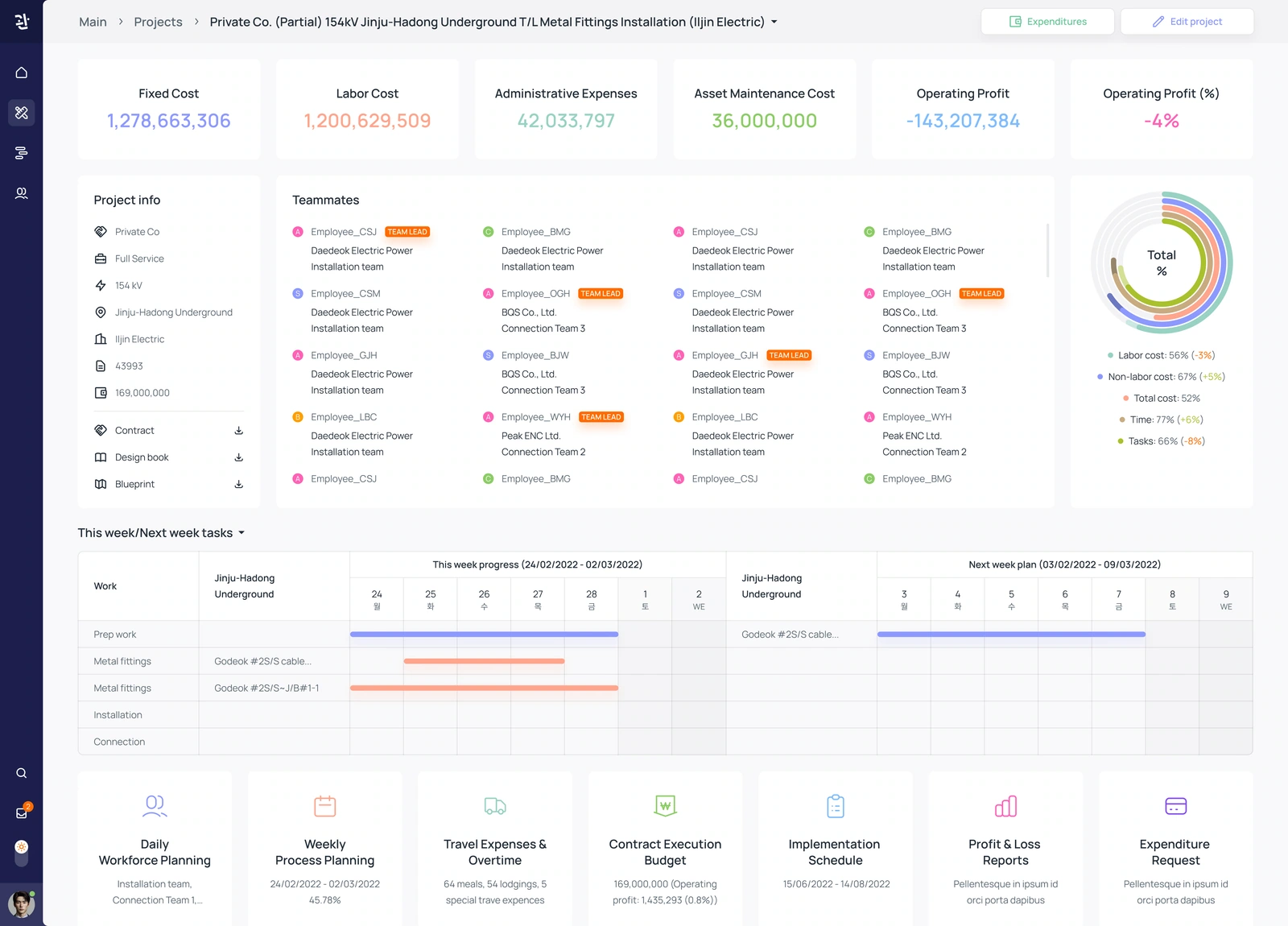Click the Edit project button

[1187, 22]
